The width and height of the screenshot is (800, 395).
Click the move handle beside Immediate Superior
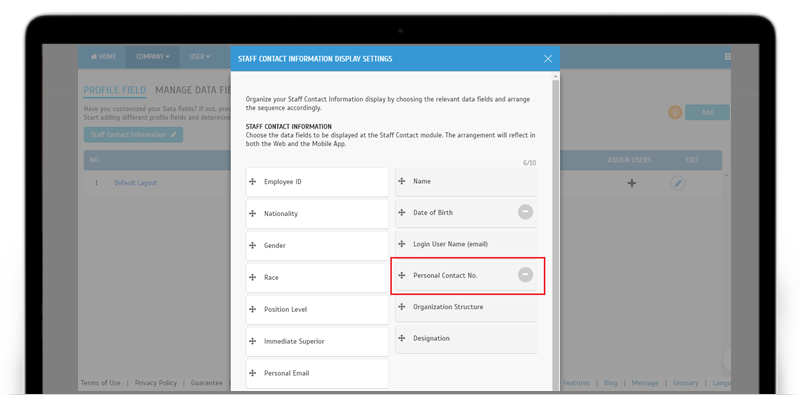[252, 341]
